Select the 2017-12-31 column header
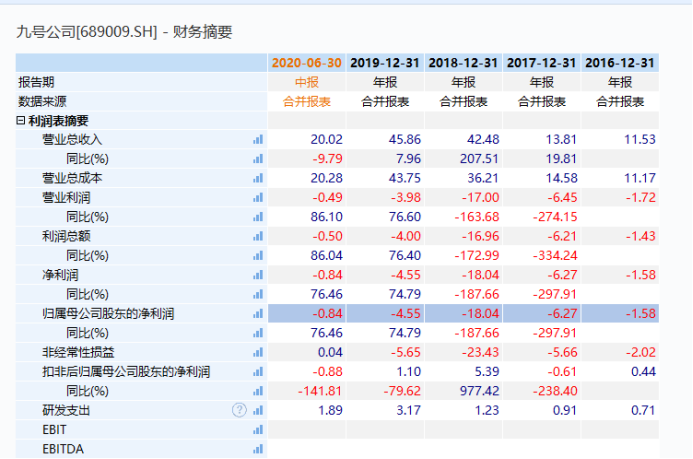The image size is (693, 459). 541,63
